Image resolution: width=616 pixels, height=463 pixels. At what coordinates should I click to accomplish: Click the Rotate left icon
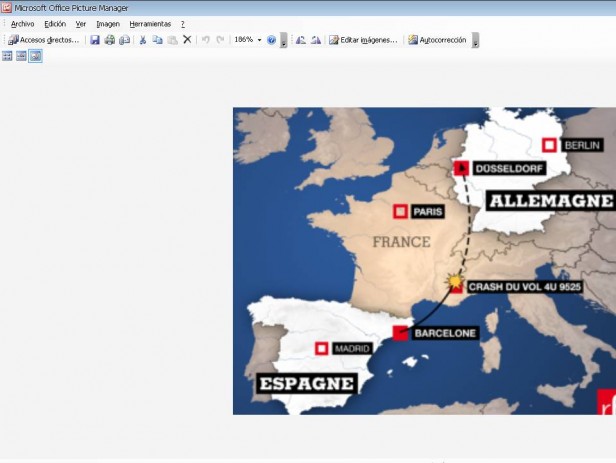point(301,40)
